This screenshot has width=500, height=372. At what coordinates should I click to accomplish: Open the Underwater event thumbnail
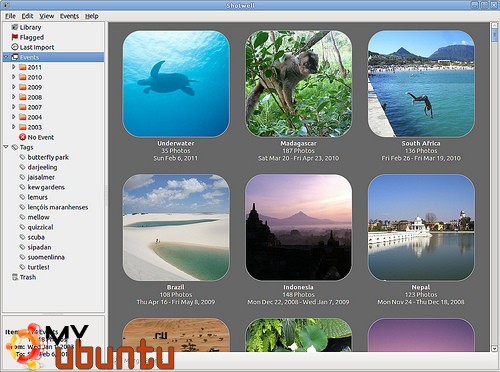176,84
